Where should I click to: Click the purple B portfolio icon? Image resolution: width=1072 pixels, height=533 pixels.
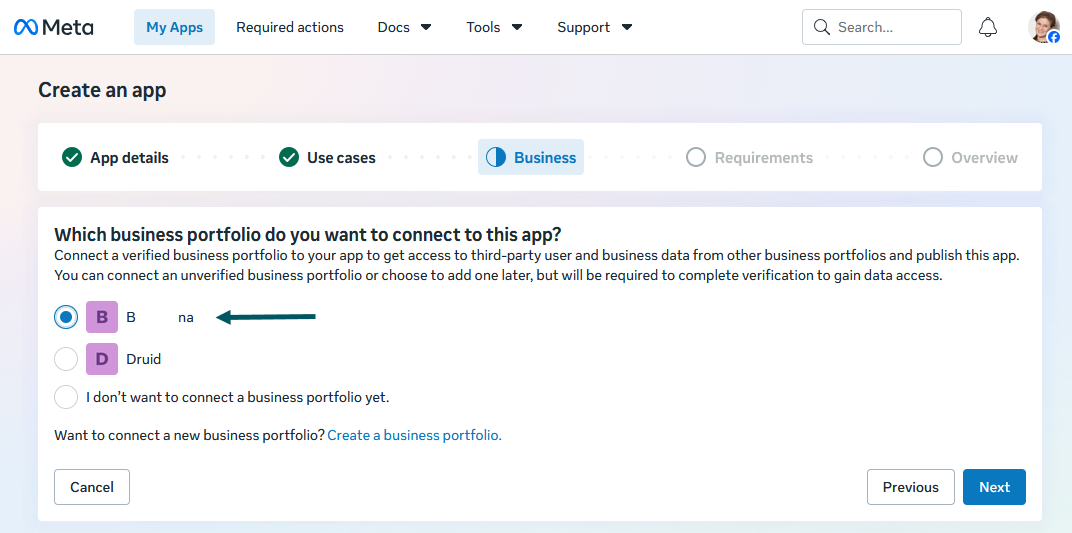(102, 317)
